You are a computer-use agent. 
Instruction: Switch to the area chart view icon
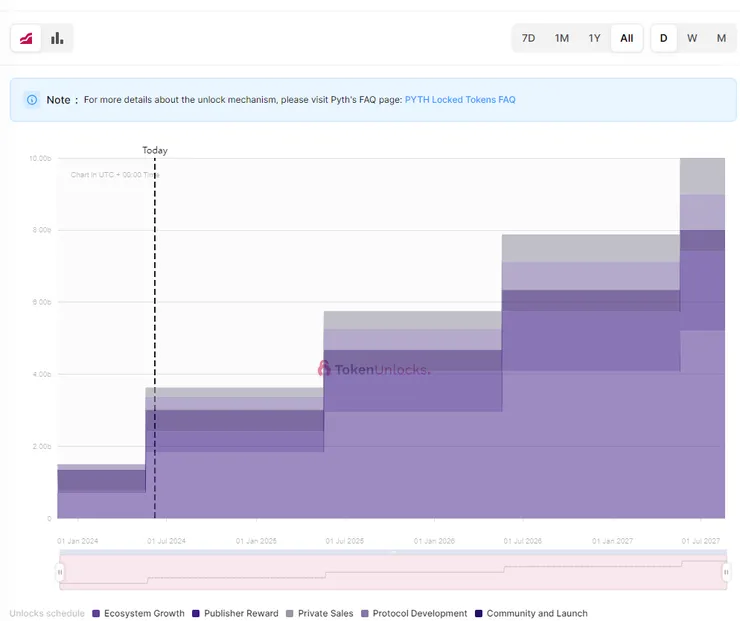pos(26,38)
